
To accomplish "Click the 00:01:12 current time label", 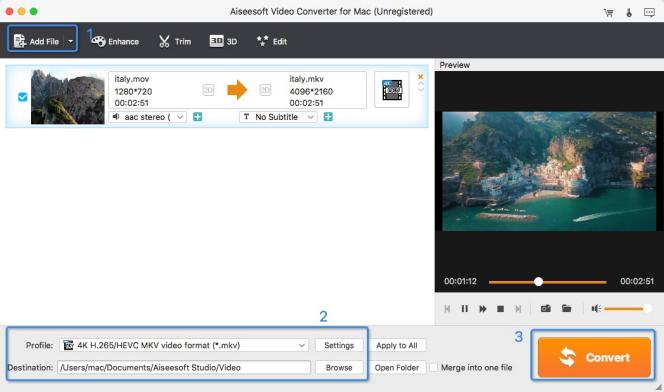I will pos(460,281).
